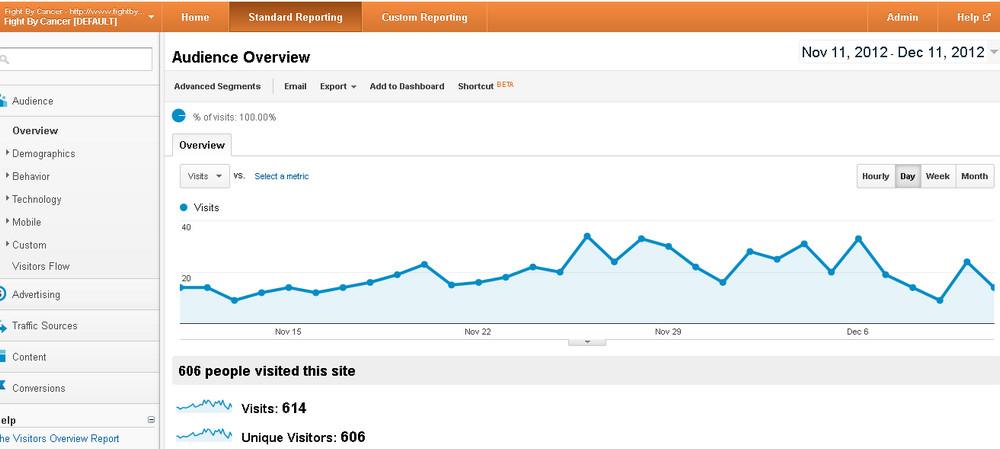Collapse the Help panel minus icon
The image size is (1000, 449).
pos(151,420)
